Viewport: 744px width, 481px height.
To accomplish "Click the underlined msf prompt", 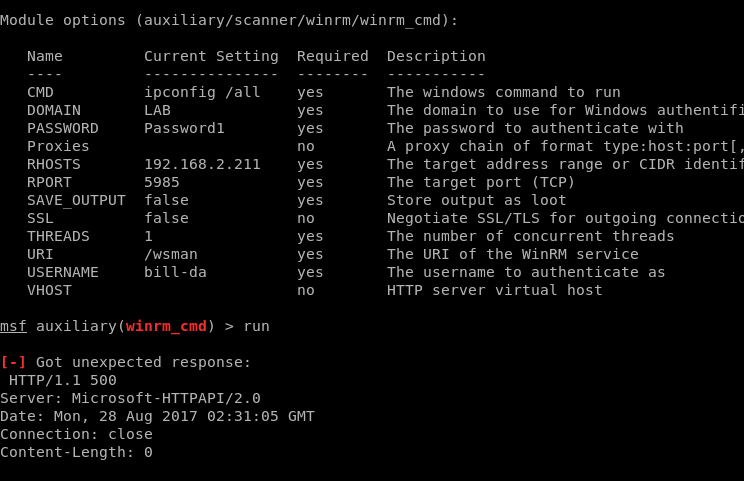I will [x=13, y=327].
